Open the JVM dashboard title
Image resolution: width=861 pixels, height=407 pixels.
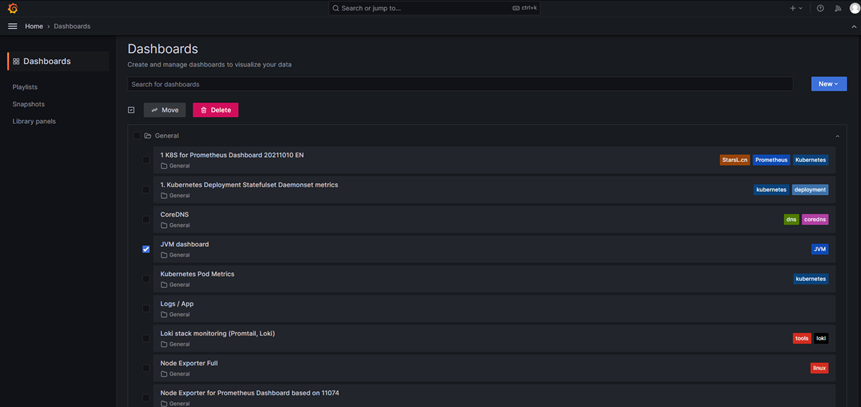pyautogui.click(x=184, y=244)
